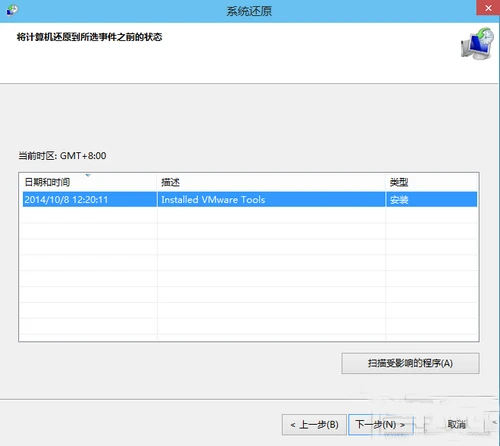Click the heading 将计算机还原到所选事件之前的状态
This screenshot has height=446, width=500.
(89, 37)
